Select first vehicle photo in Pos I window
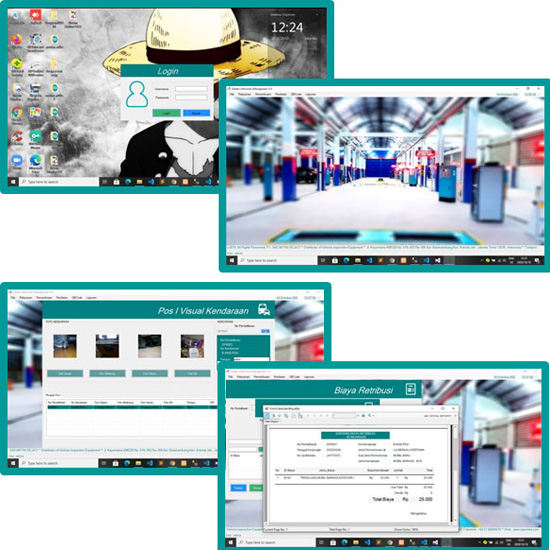 (x=65, y=346)
